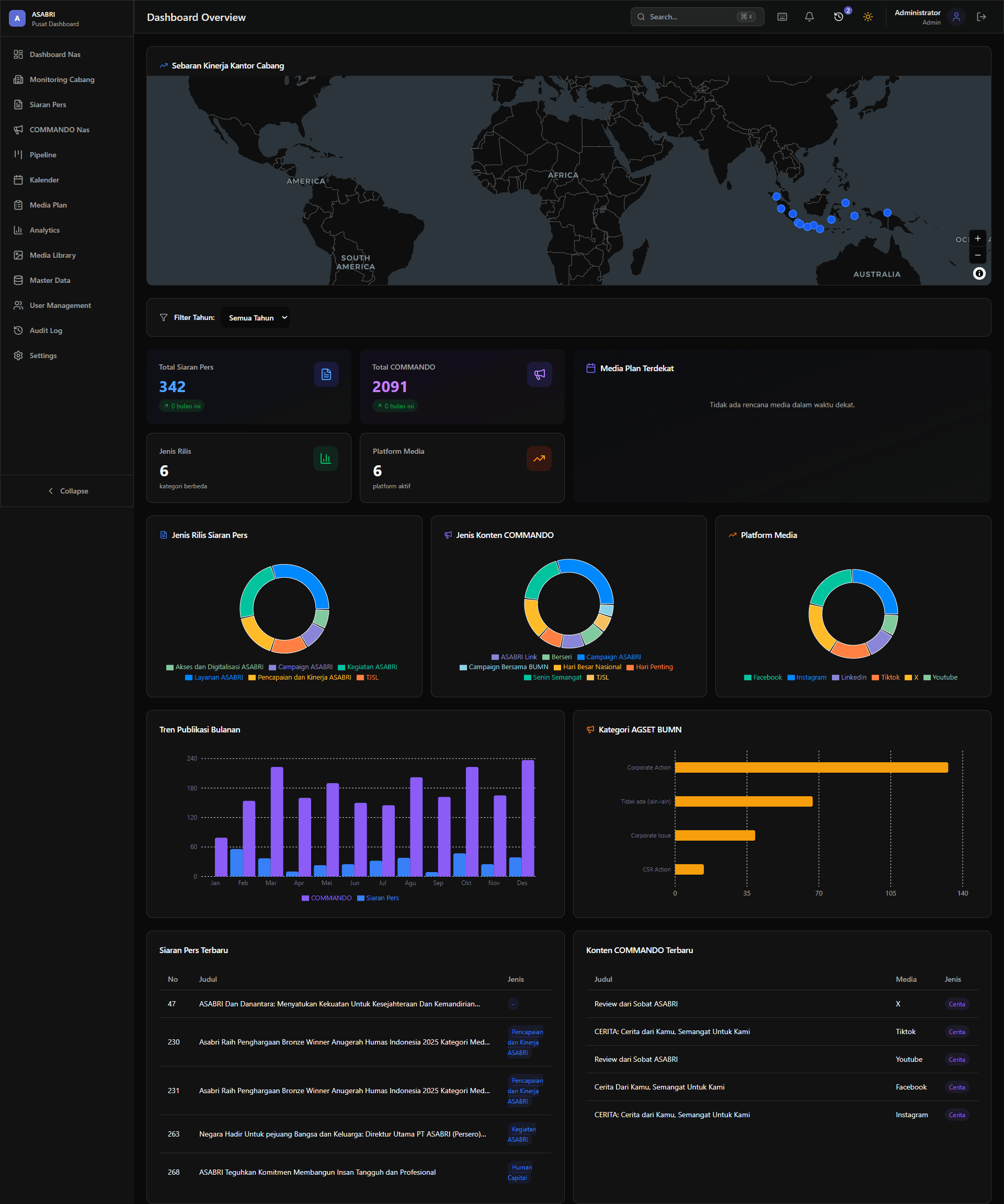This screenshot has width=1004, height=1204.
Task: Click the Media Plan clipboard icon
Action: (x=18, y=205)
